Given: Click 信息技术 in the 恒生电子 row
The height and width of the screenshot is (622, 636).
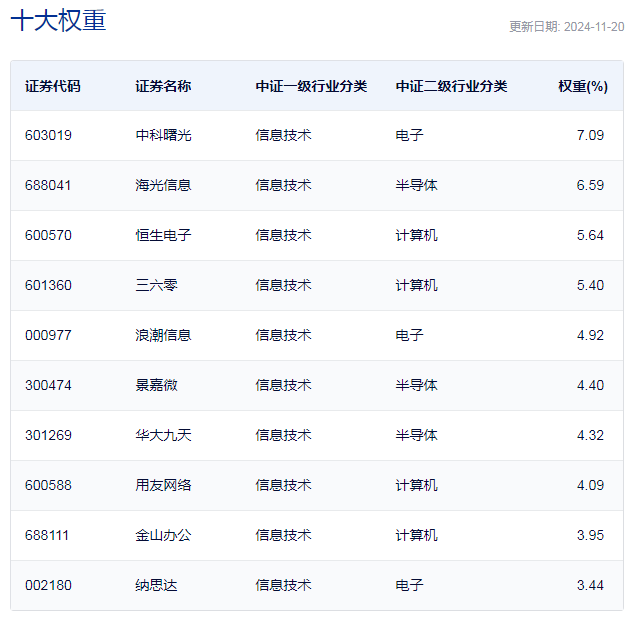Looking at the screenshot, I should point(283,235).
